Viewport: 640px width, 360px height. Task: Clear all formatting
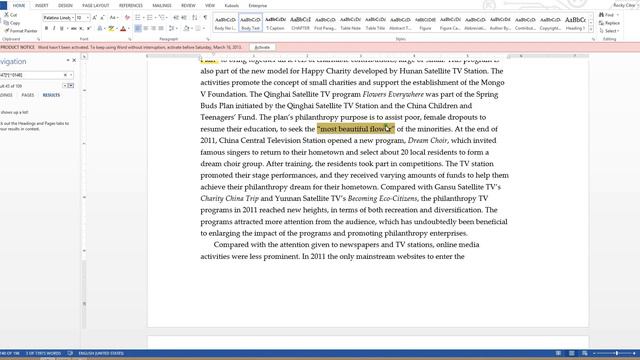tap(127, 18)
